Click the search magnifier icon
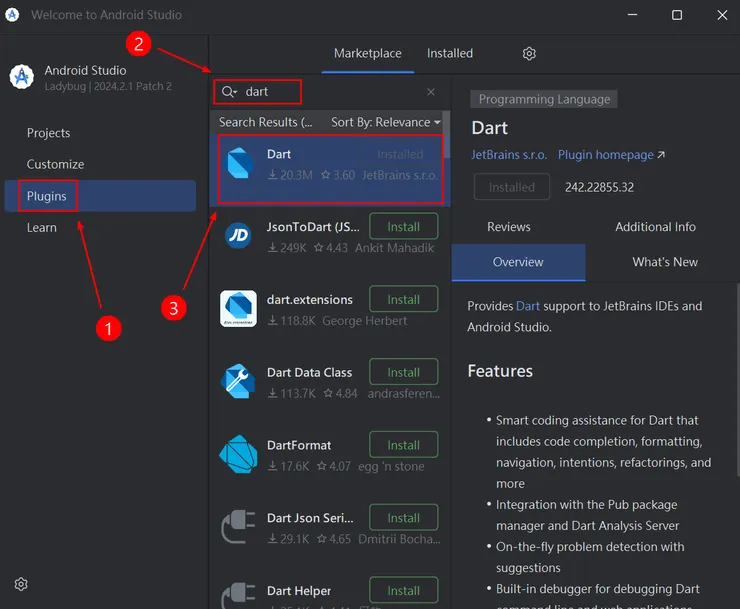The width and height of the screenshot is (740, 609). [x=229, y=92]
